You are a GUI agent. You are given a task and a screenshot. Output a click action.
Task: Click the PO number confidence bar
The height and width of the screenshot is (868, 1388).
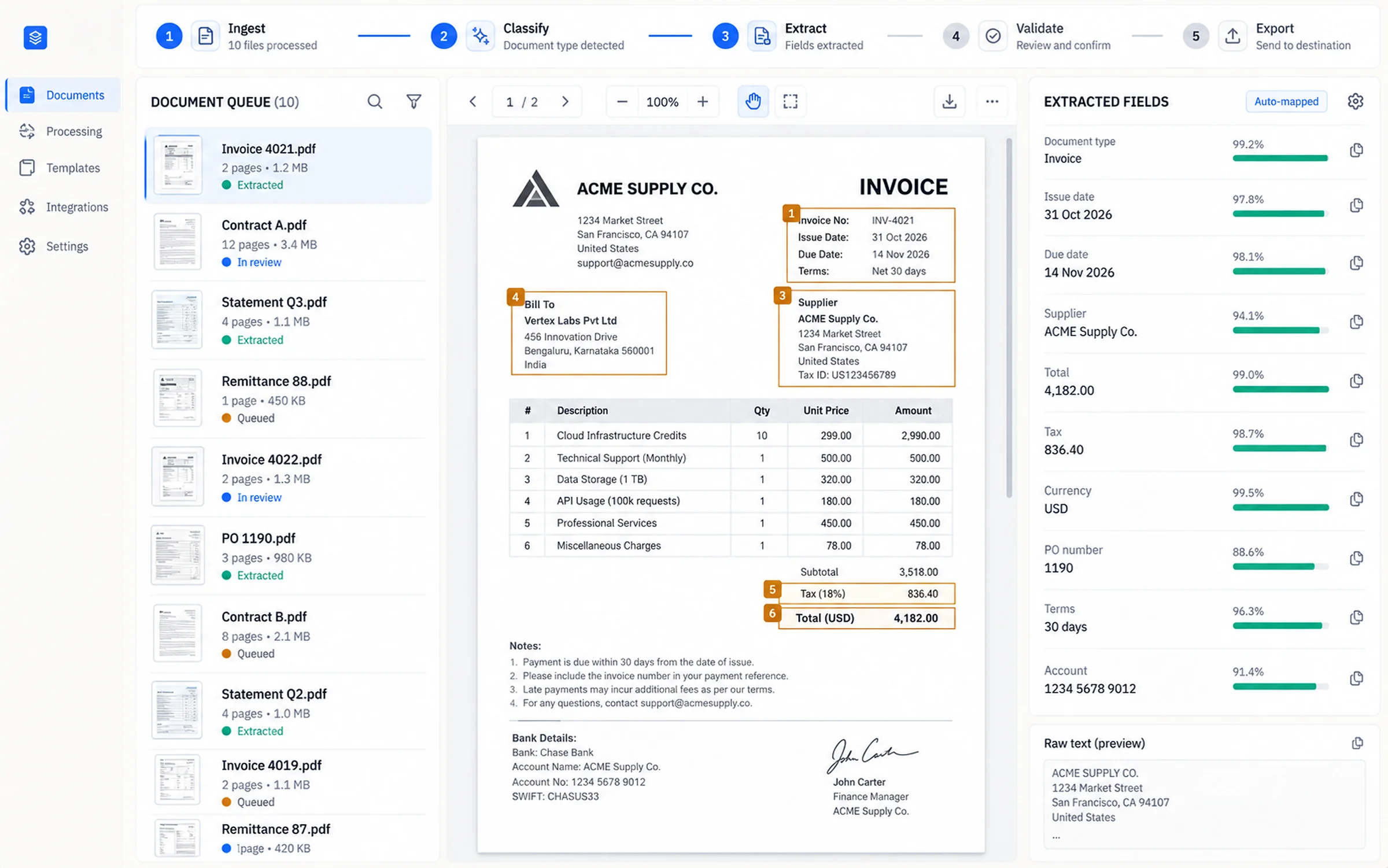1280,567
